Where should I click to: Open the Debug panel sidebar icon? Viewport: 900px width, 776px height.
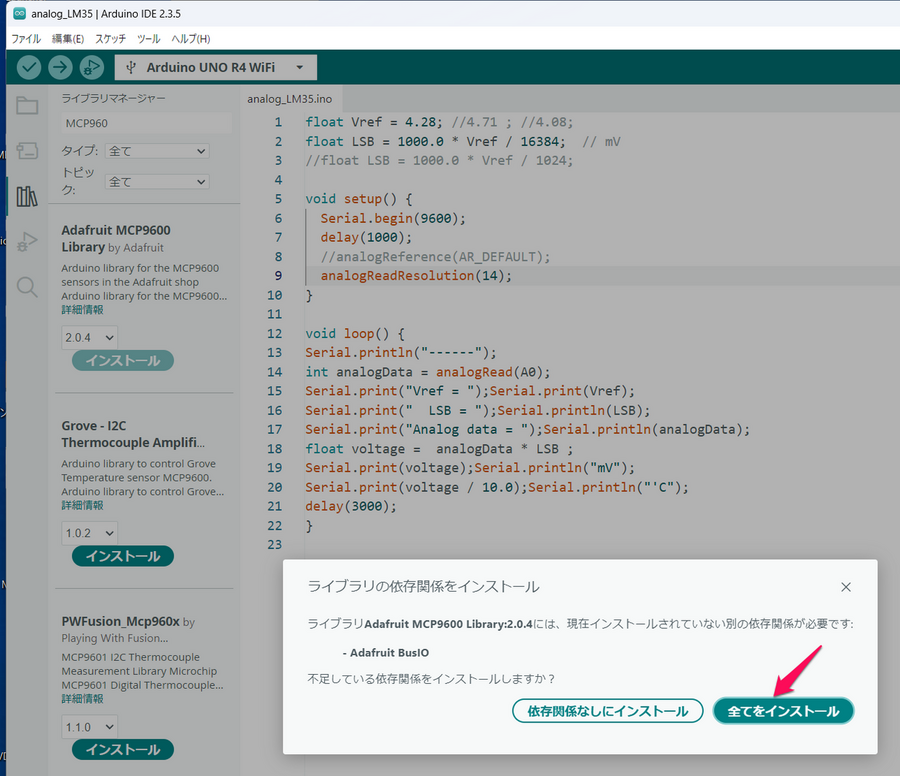pos(27,242)
